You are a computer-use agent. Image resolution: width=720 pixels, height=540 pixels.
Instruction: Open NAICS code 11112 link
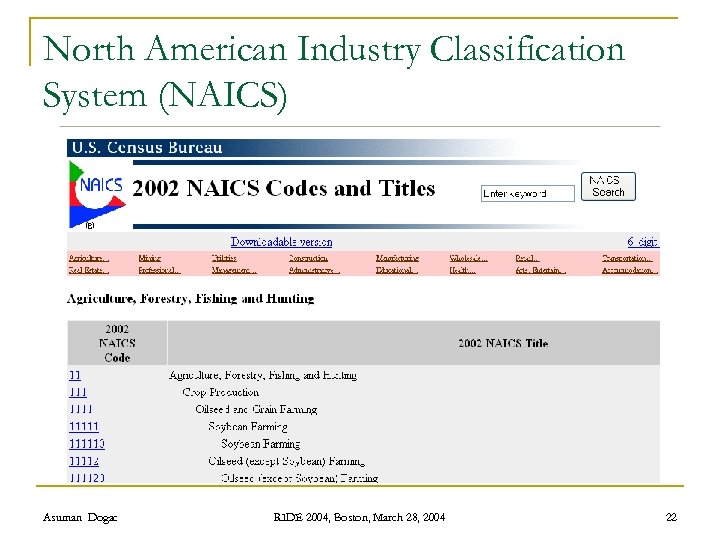(84, 461)
